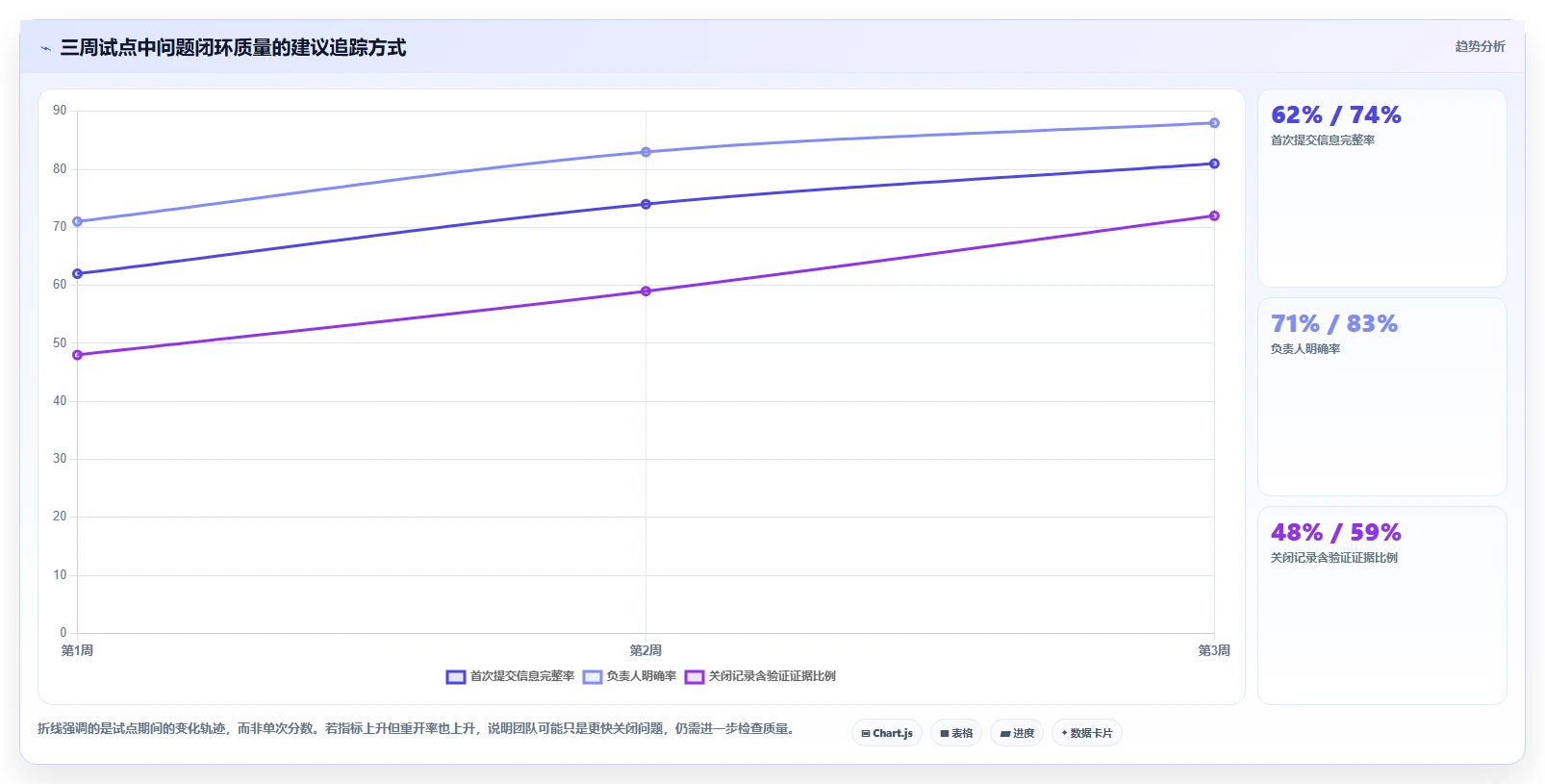The width and height of the screenshot is (1545, 784).
Task: Click the 进度 tag chip
Action: point(1017,733)
